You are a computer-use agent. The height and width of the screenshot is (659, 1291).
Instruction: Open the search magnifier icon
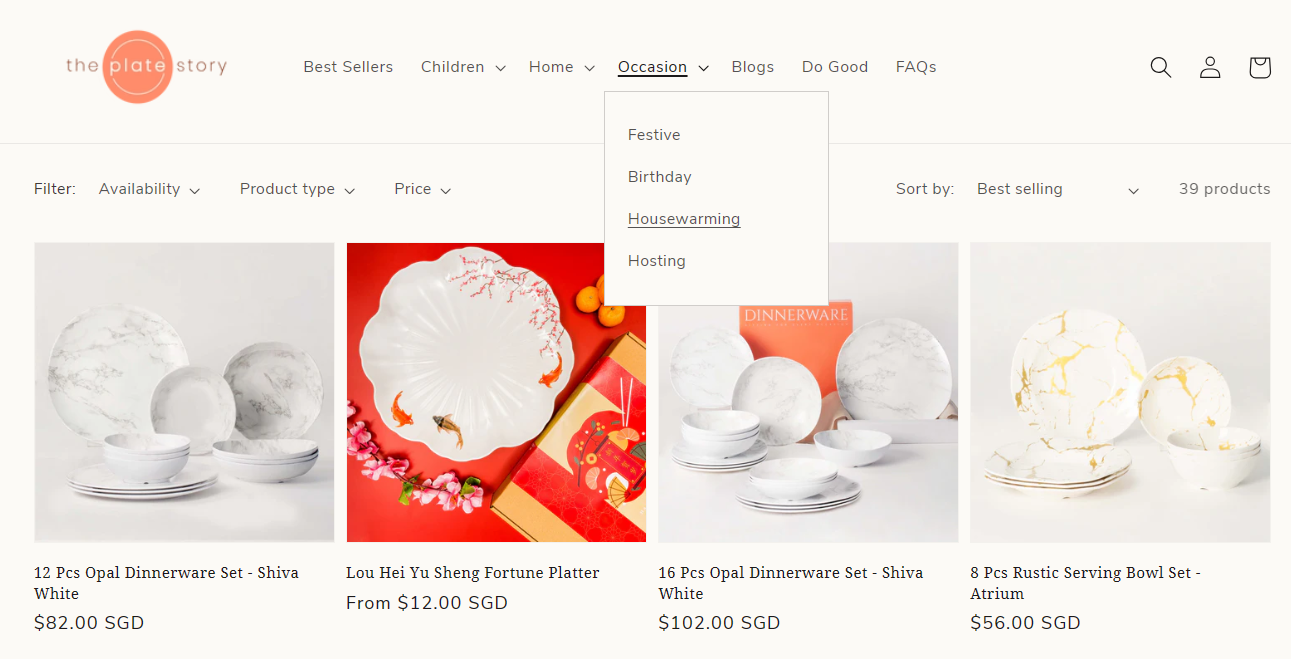1160,67
